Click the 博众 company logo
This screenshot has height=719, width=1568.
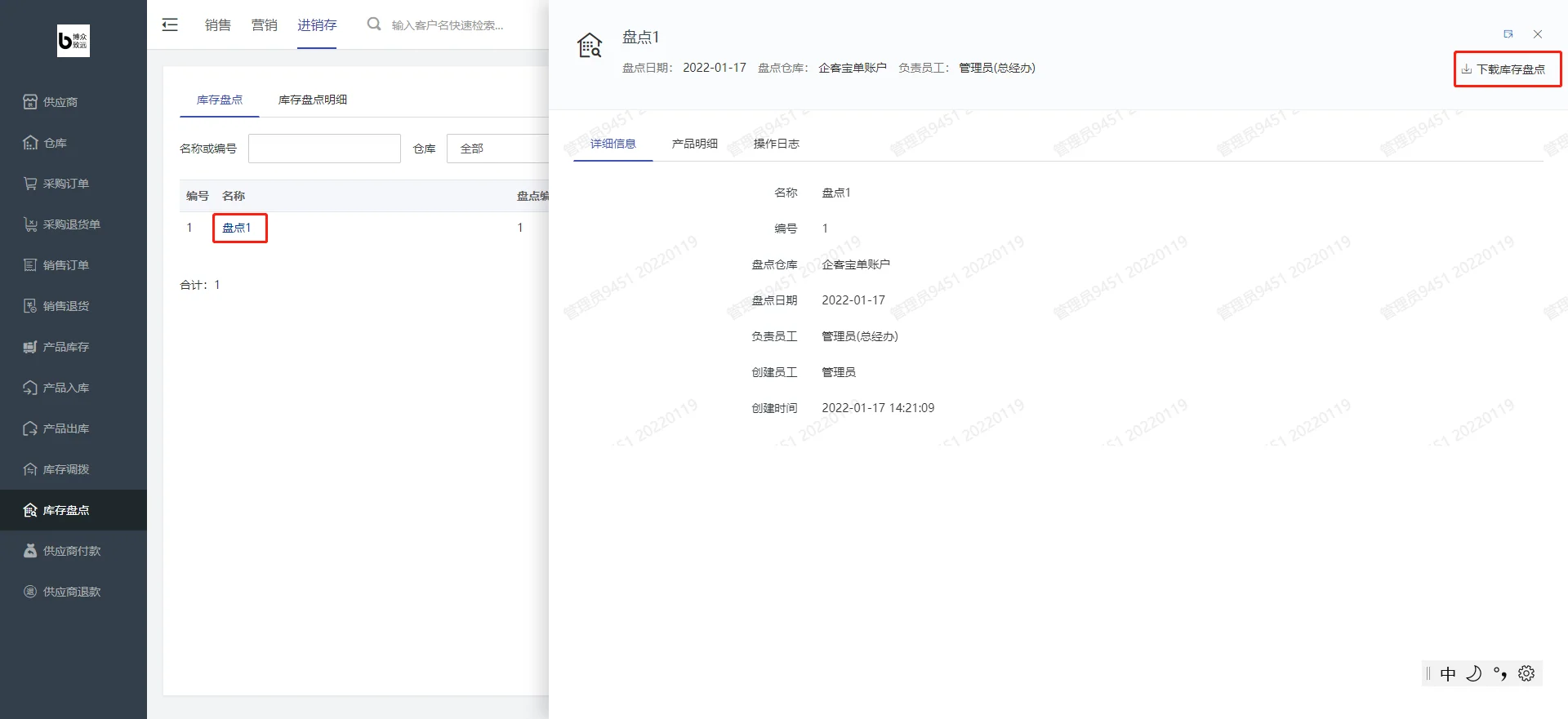[x=73, y=41]
